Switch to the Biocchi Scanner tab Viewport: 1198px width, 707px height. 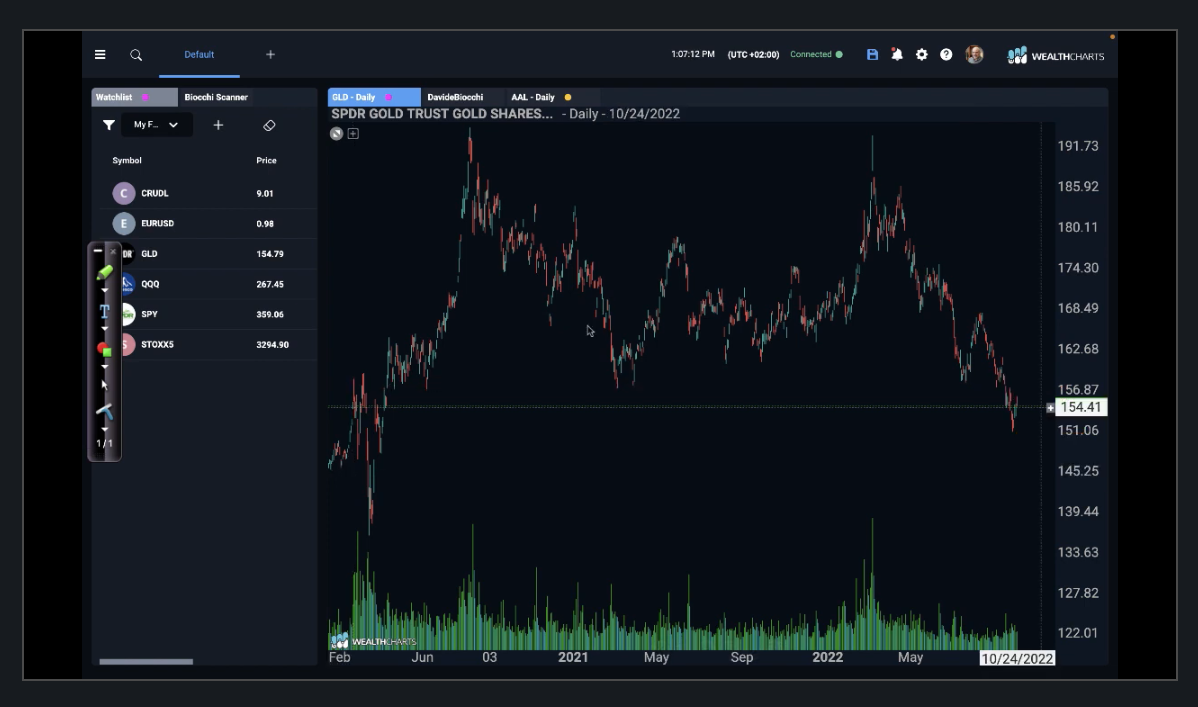tap(216, 97)
